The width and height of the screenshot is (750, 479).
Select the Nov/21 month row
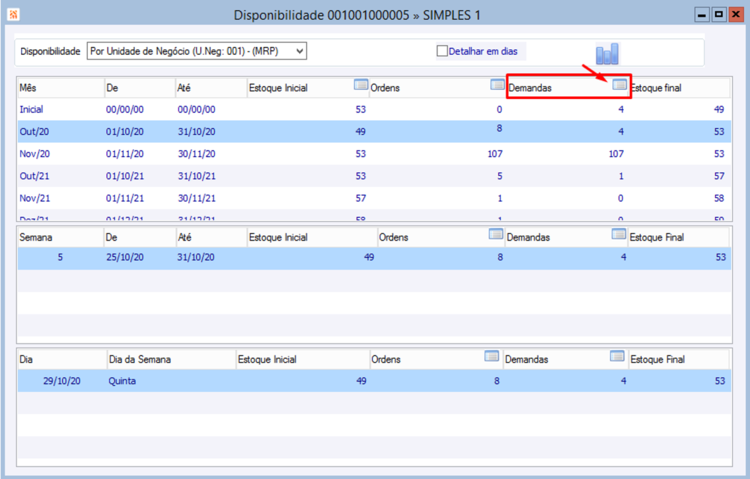point(374,198)
